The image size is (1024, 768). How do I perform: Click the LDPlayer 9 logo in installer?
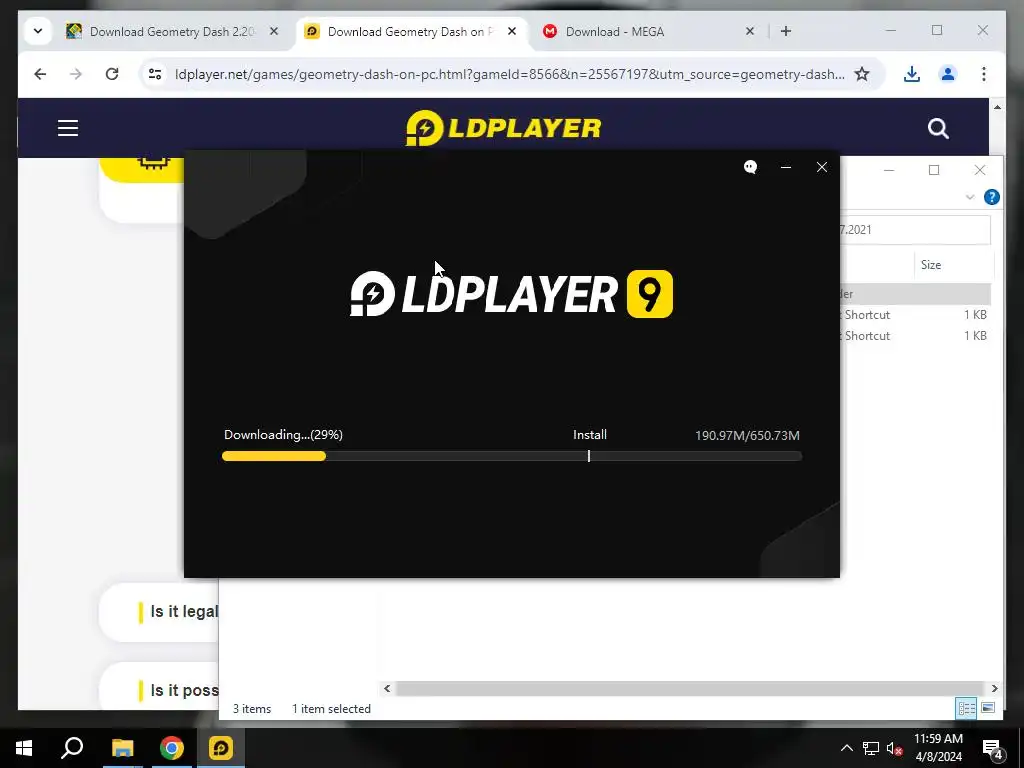click(511, 294)
